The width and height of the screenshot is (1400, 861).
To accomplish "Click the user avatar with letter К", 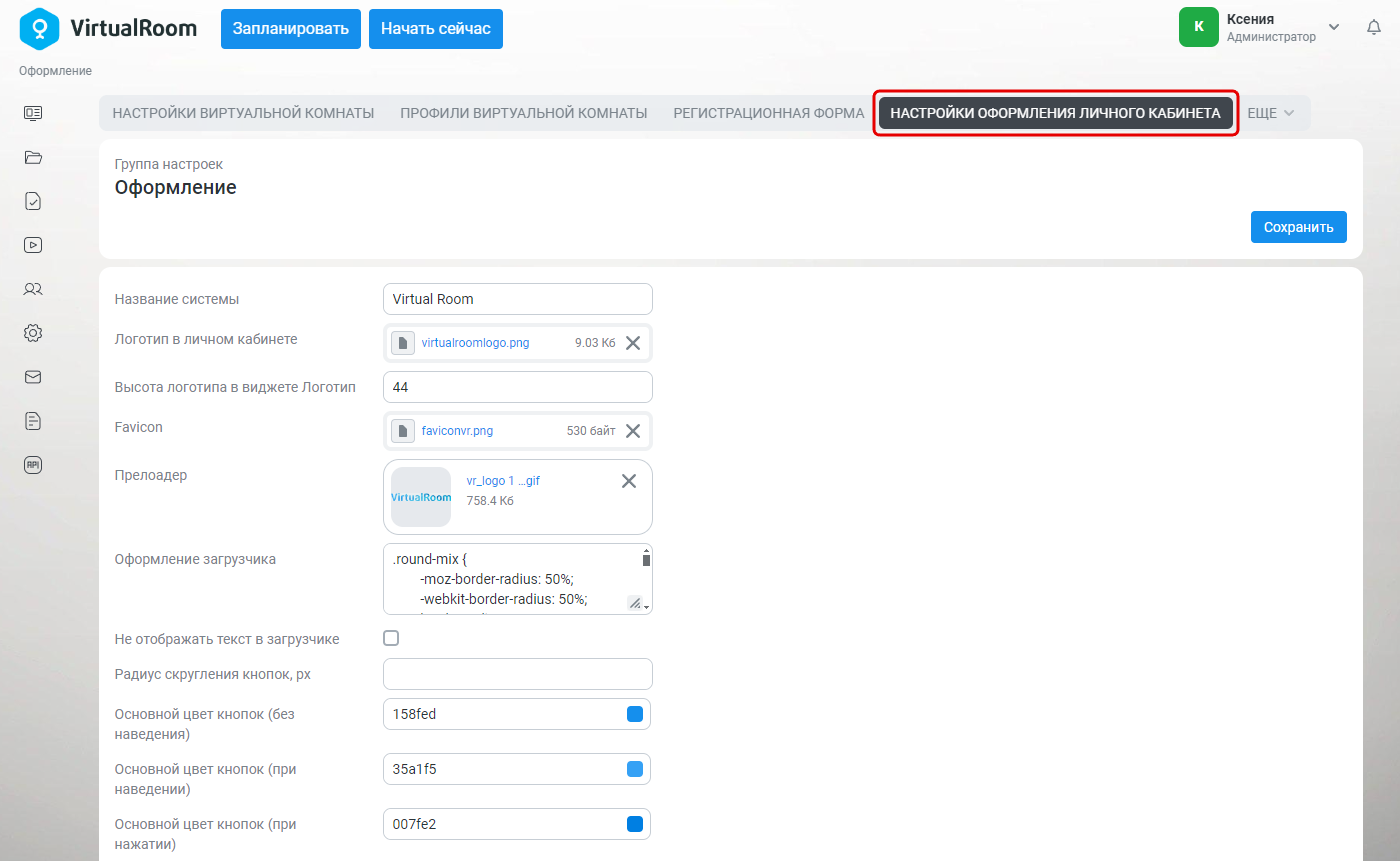I will click(1199, 27).
